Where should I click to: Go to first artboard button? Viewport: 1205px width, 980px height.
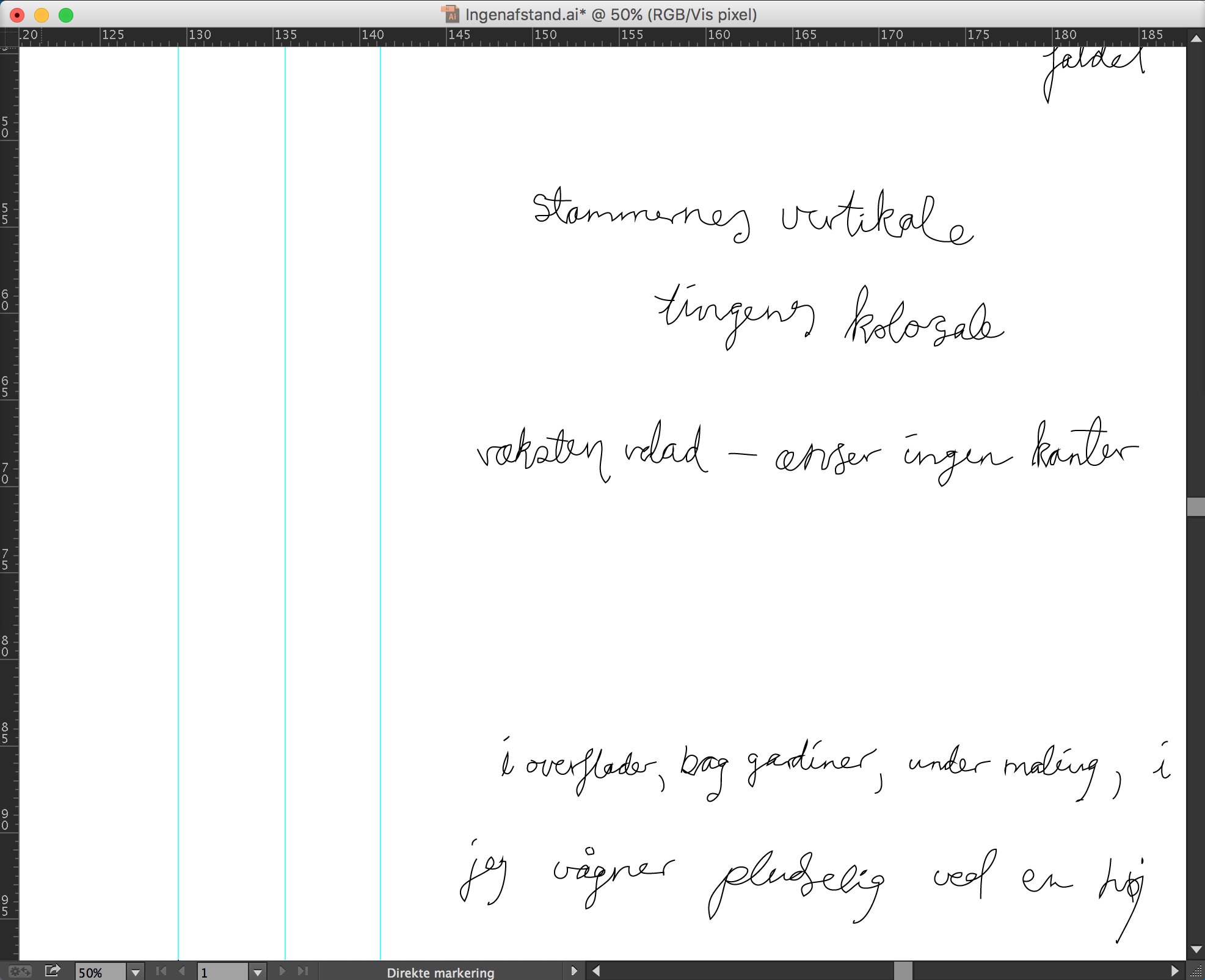161,971
